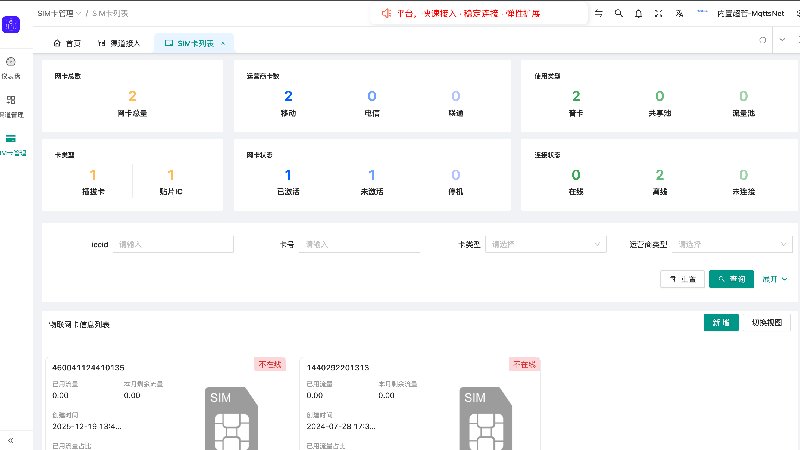Click the 在线 connection count

pos(576,175)
